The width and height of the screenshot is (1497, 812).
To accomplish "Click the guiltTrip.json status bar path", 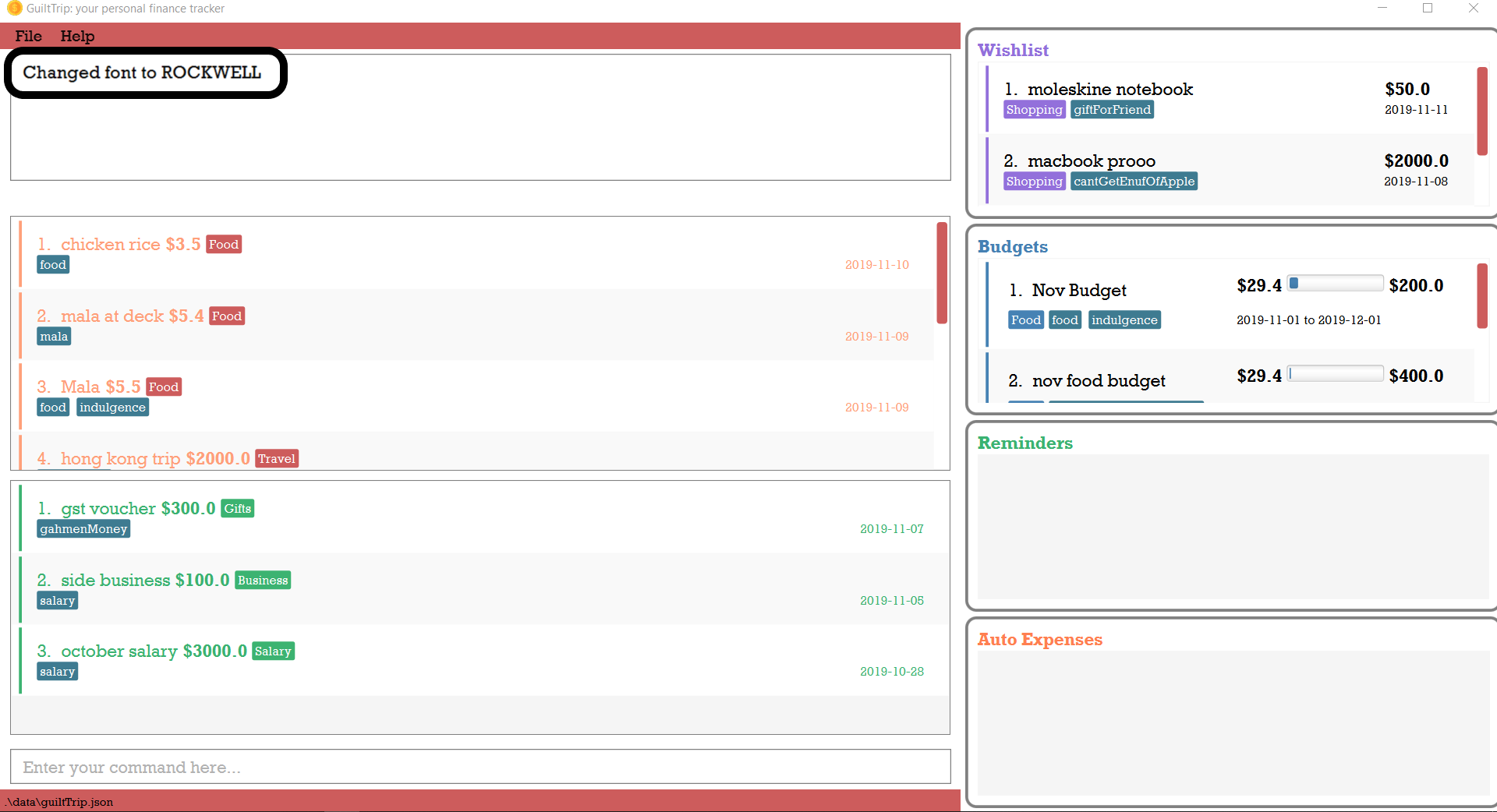I will pyautogui.click(x=59, y=802).
